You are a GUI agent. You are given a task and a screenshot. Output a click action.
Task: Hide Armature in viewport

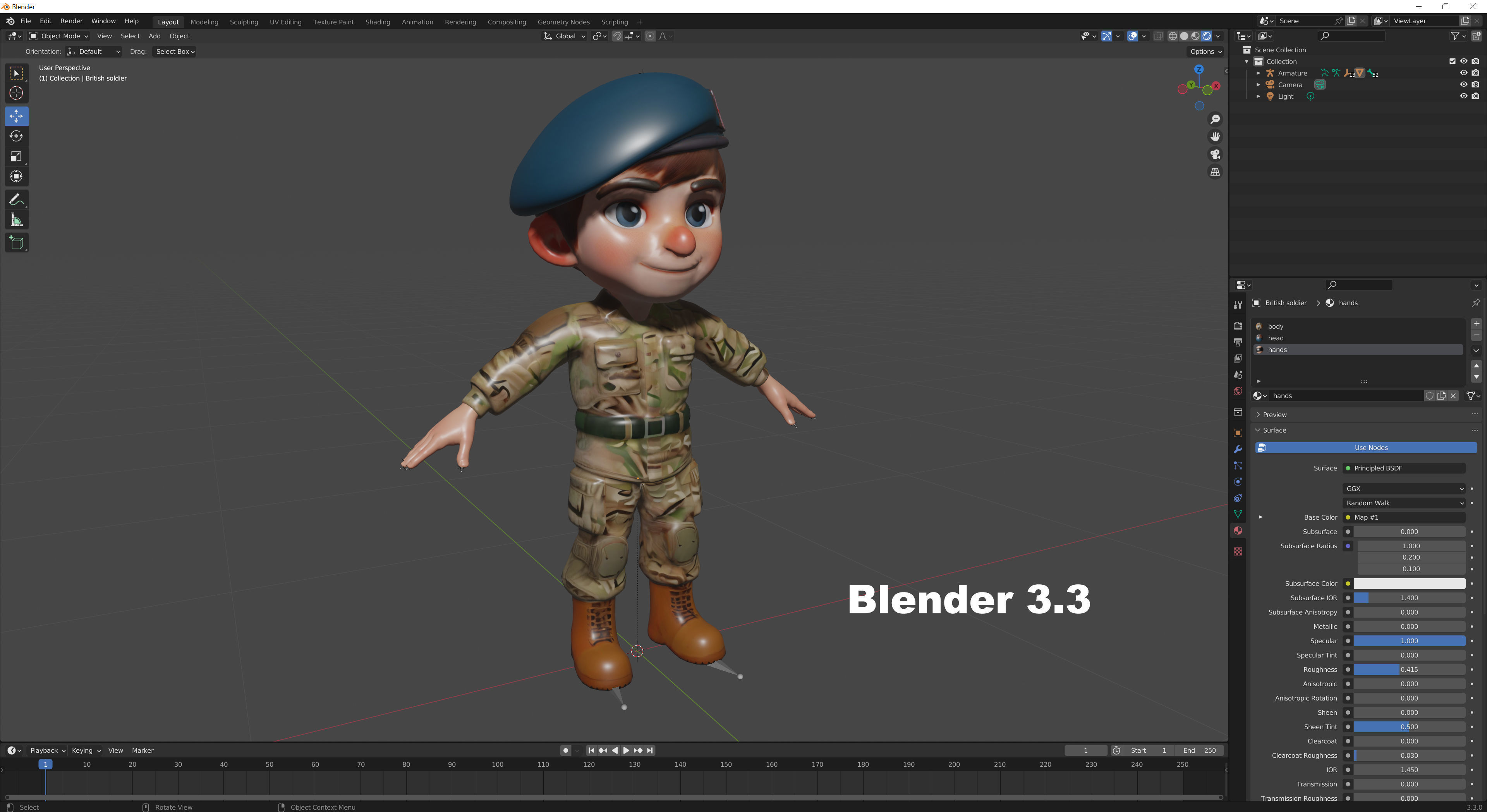pyautogui.click(x=1463, y=73)
